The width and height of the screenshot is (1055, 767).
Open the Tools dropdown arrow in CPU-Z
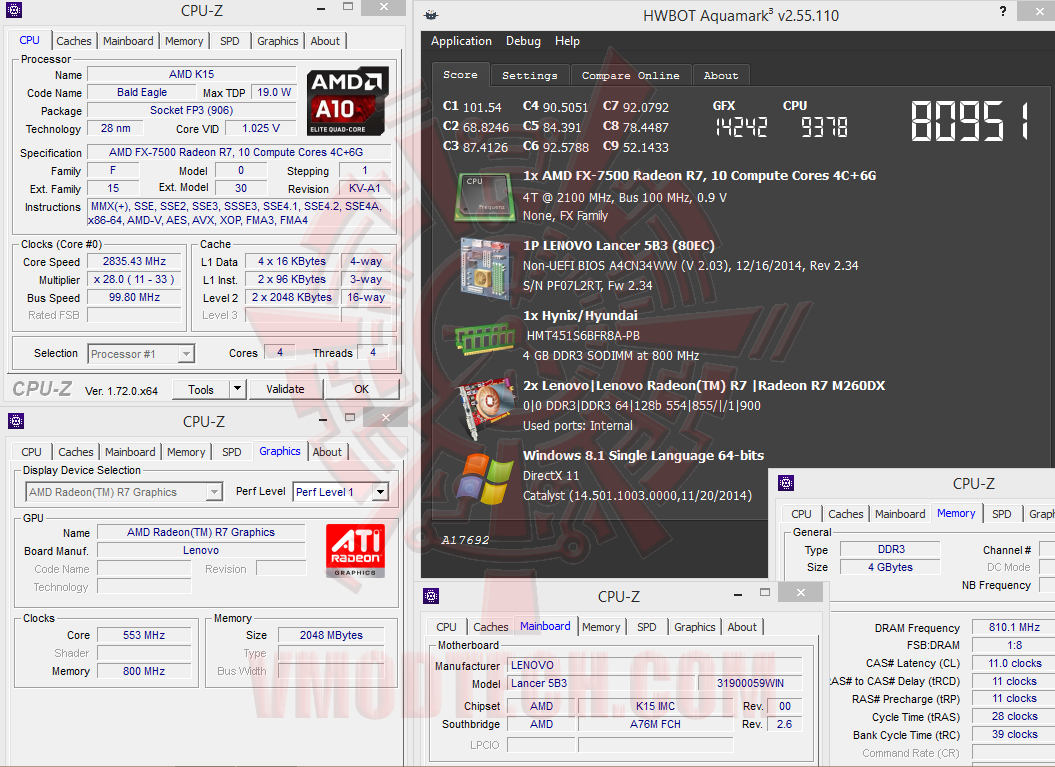[237, 389]
